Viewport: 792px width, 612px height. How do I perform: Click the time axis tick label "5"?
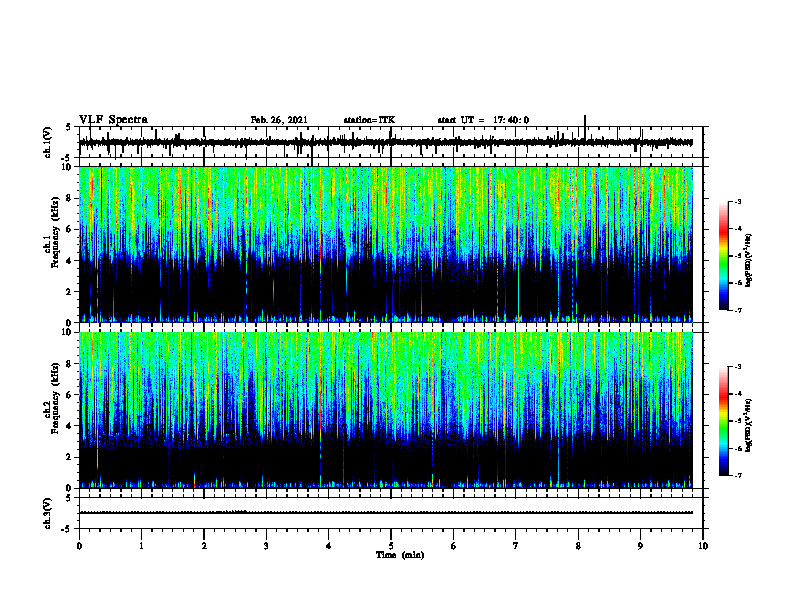tap(391, 546)
